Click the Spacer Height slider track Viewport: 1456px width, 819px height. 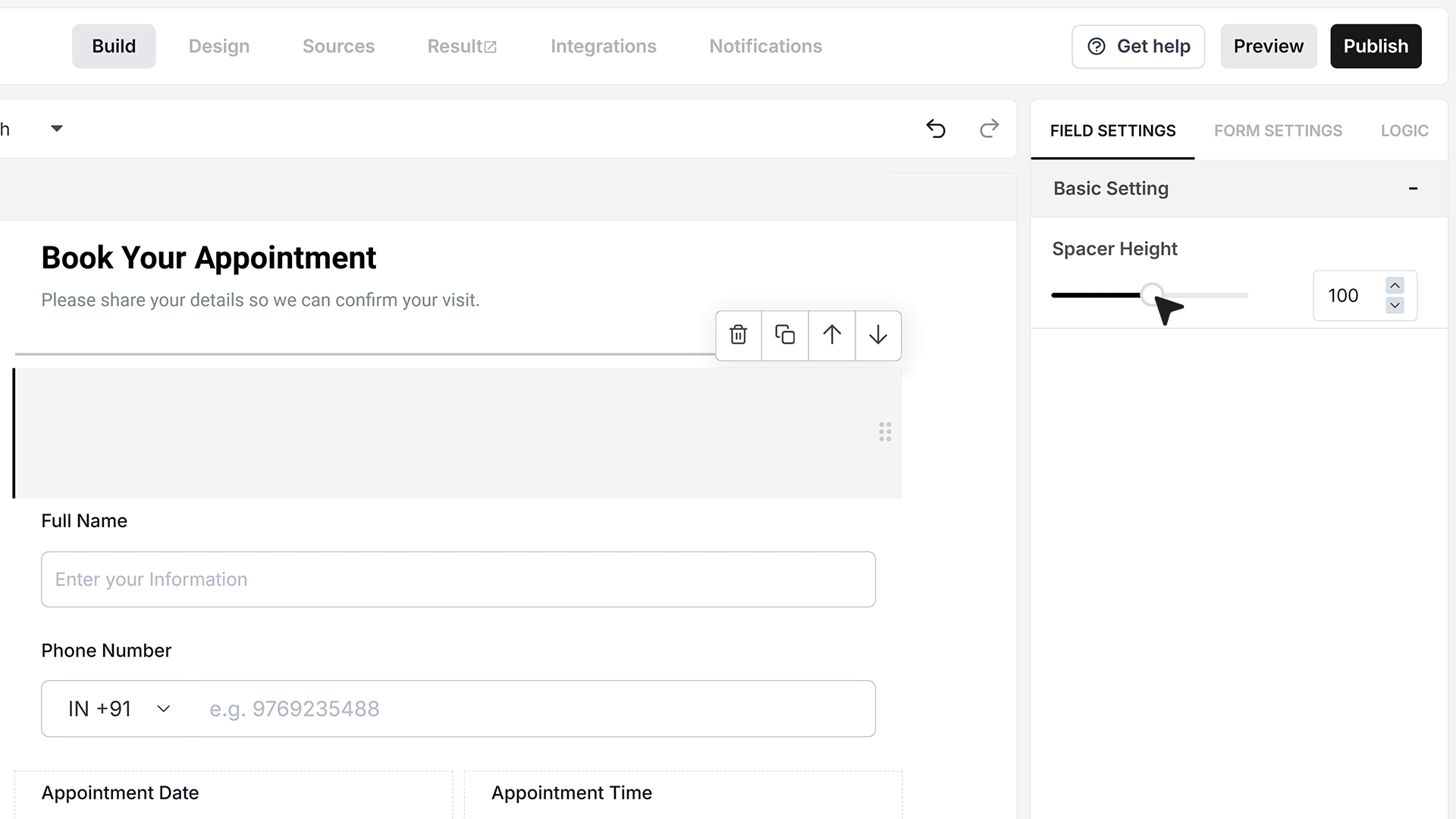pos(1150,295)
